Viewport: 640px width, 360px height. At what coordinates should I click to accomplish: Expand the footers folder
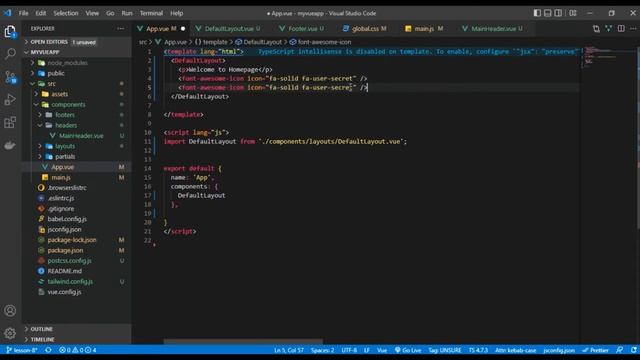(77, 115)
